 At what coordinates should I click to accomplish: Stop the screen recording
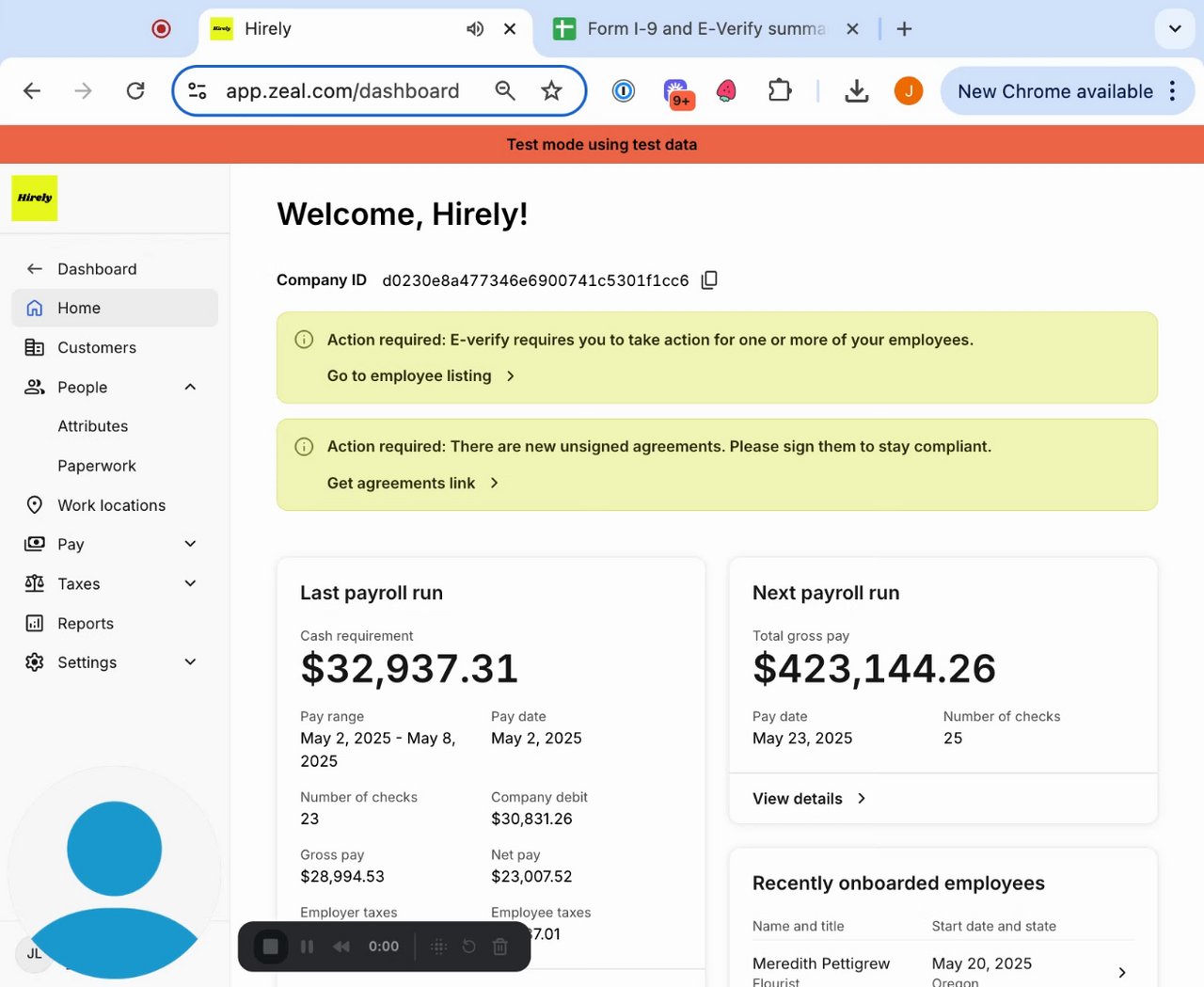270,947
